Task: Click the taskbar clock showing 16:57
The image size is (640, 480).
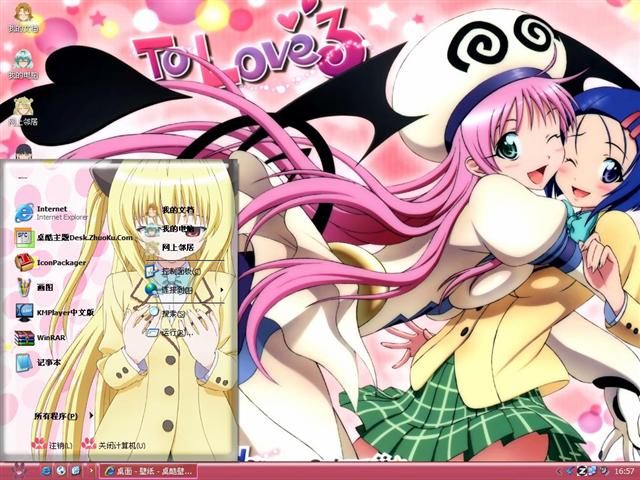Action: click(x=624, y=471)
